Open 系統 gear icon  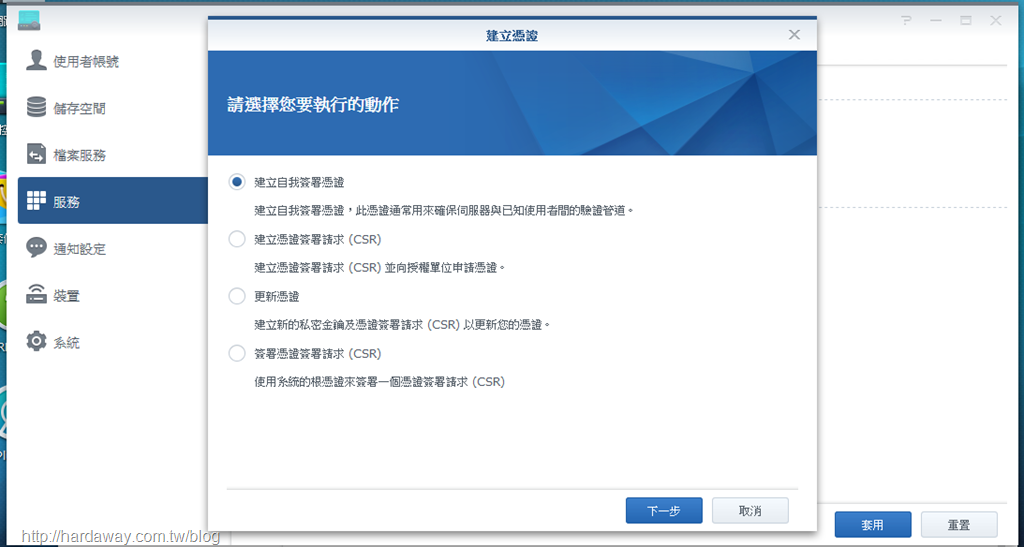pyautogui.click(x=36, y=341)
